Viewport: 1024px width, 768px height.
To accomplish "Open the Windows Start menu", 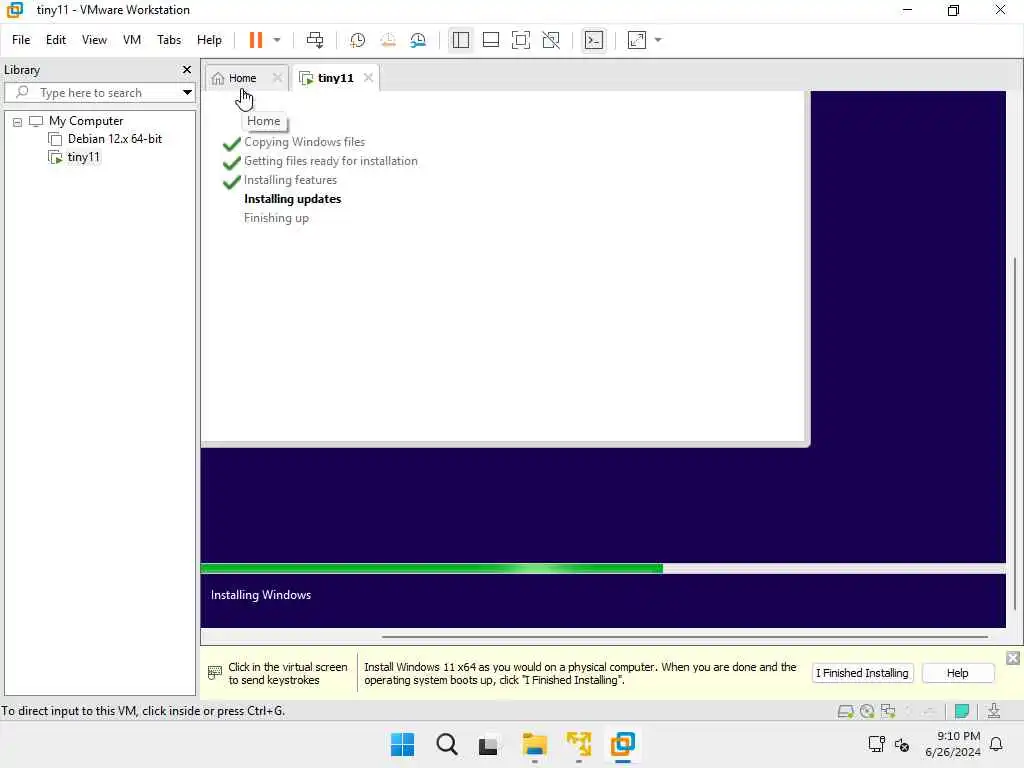I will (x=402, y=744).
